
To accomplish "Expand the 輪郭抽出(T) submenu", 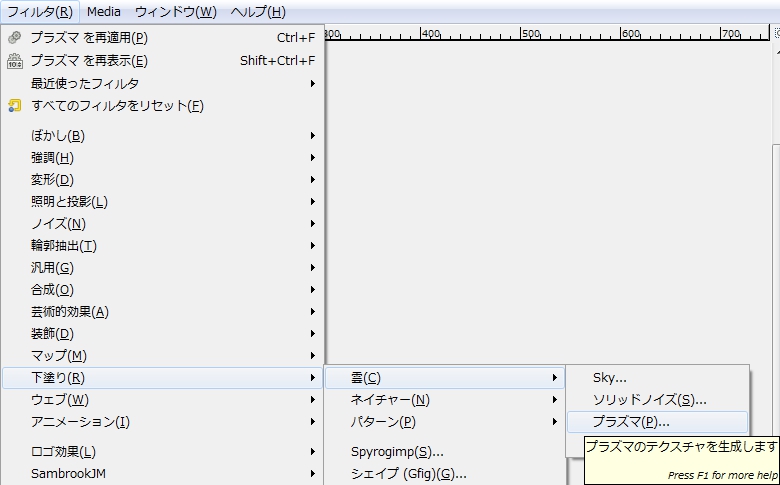I will (x=163, y=246).
